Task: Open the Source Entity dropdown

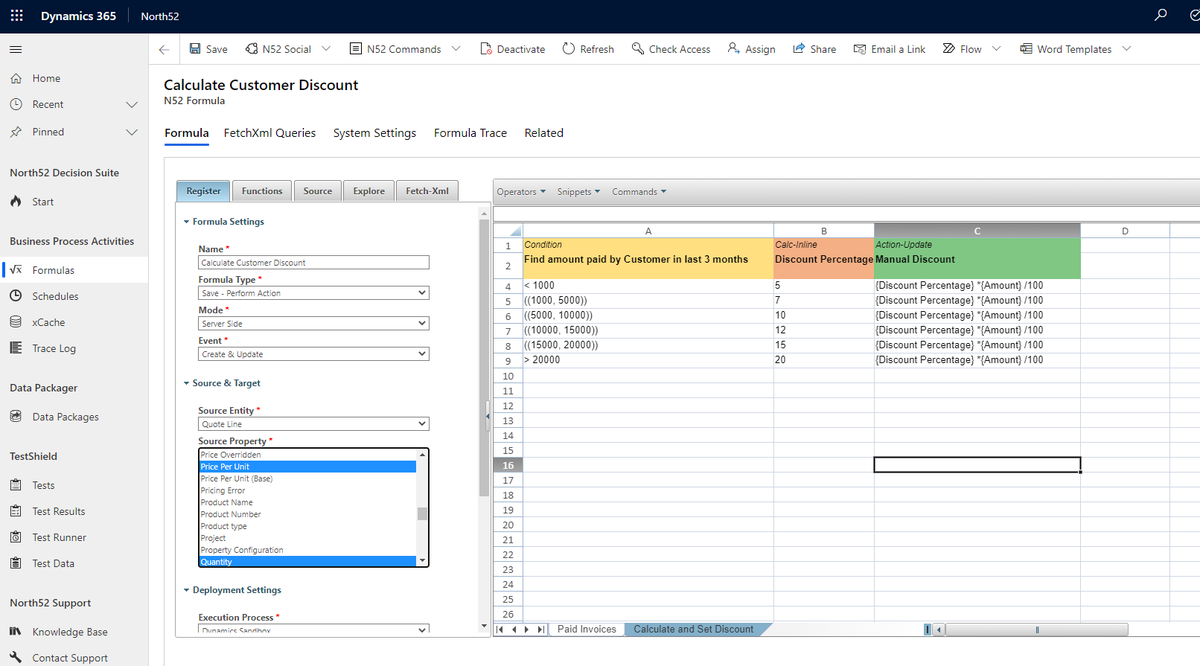Action: tap(313, 424)
